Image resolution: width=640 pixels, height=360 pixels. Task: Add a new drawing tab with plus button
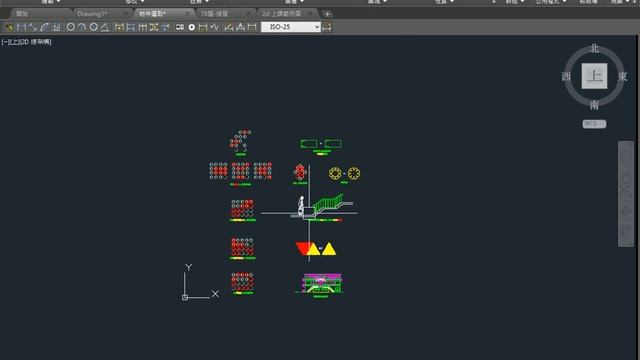pyautogui.click(x=327, y=14)
